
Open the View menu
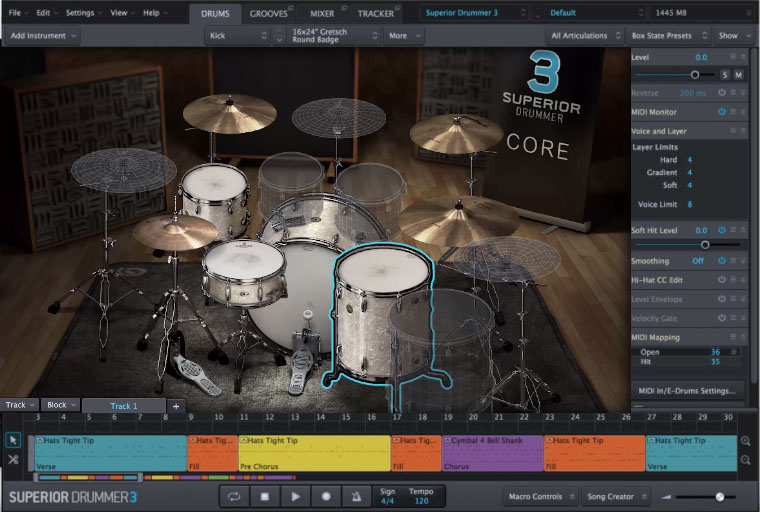click(x=122, y=13)
